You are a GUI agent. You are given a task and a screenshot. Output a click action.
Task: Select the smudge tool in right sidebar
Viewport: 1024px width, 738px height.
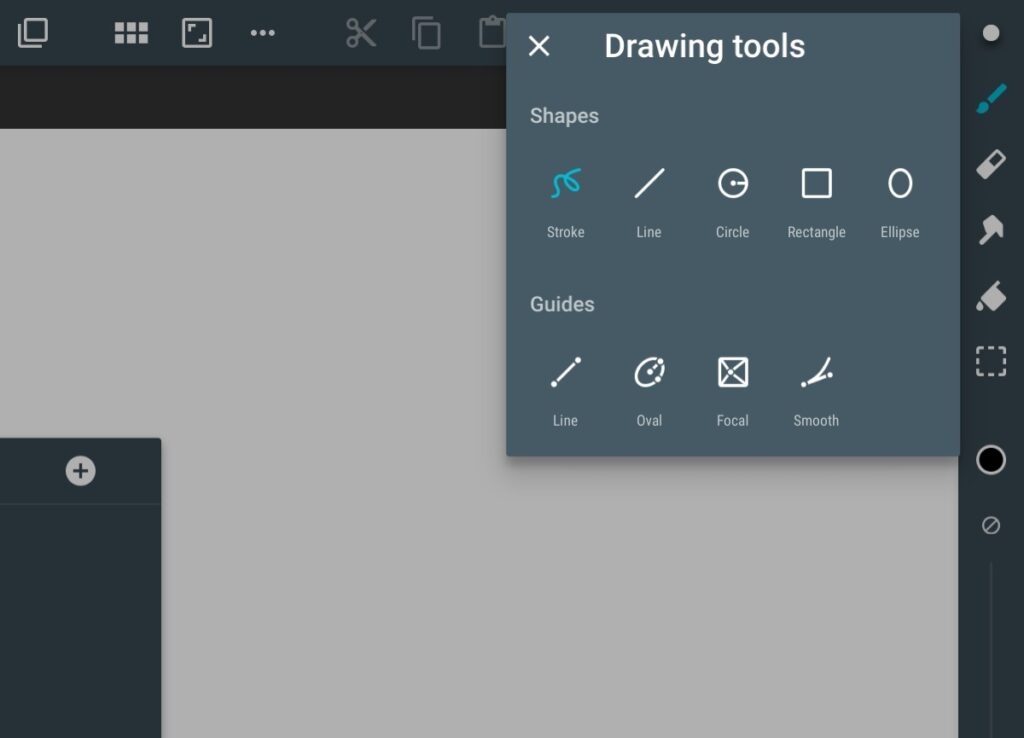tap(991, 230)
